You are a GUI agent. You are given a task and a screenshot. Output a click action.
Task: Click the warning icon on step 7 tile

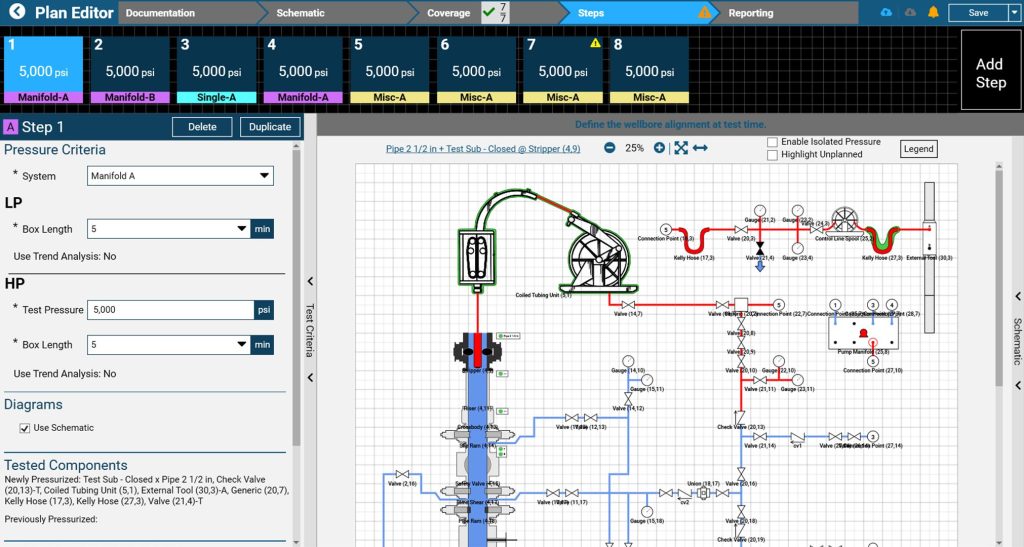[x=595, y=43]
